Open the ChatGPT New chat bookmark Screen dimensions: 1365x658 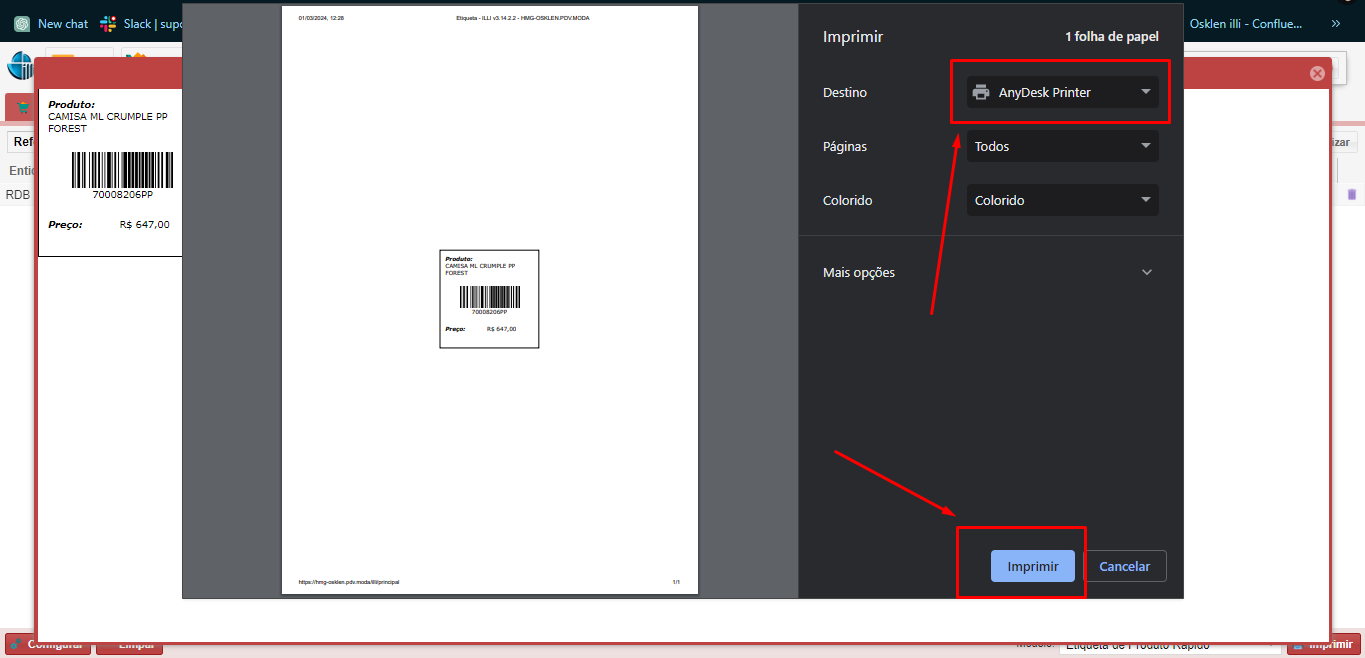(x=51, y=23)
